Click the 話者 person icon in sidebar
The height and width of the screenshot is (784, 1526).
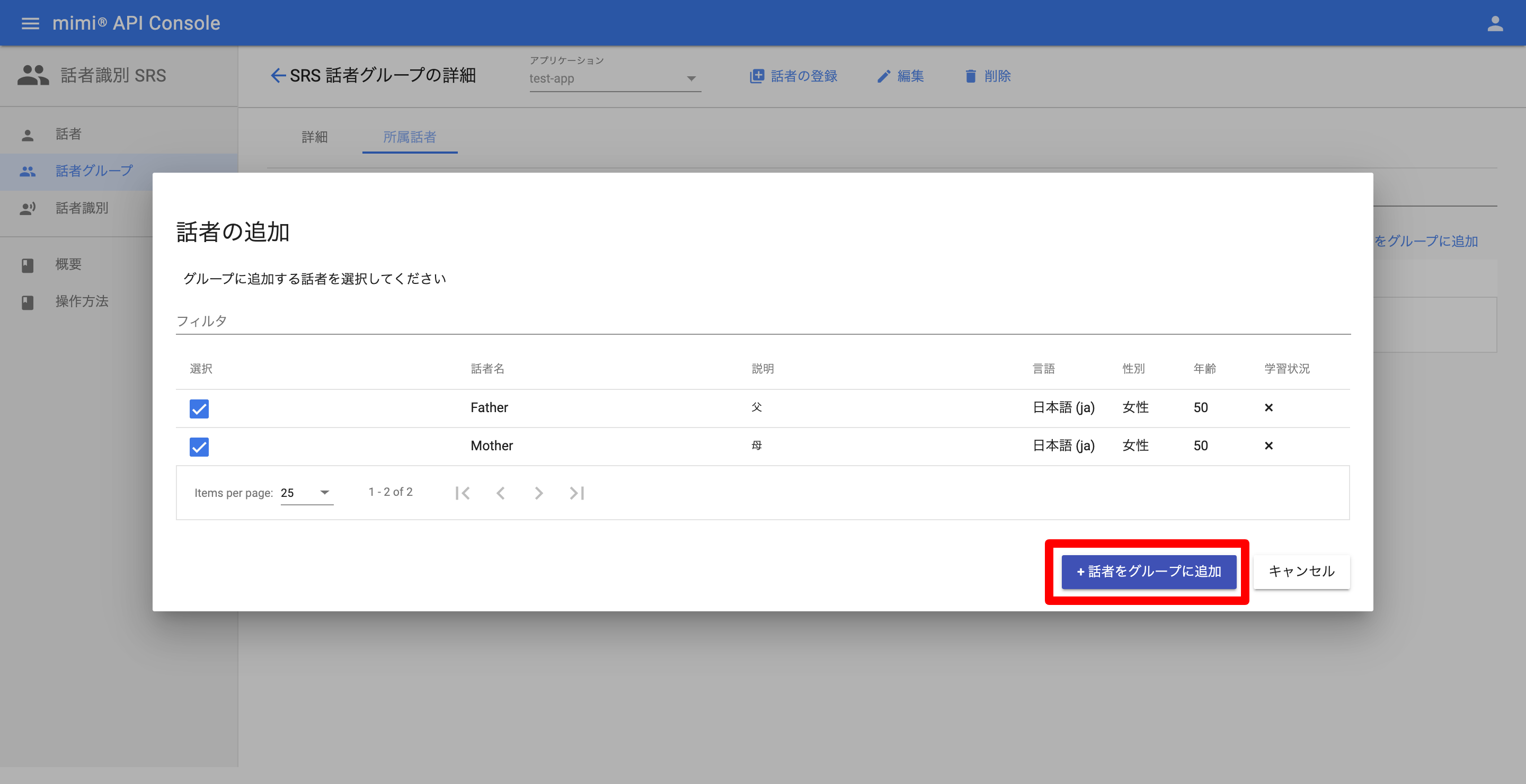click(27, 135)
